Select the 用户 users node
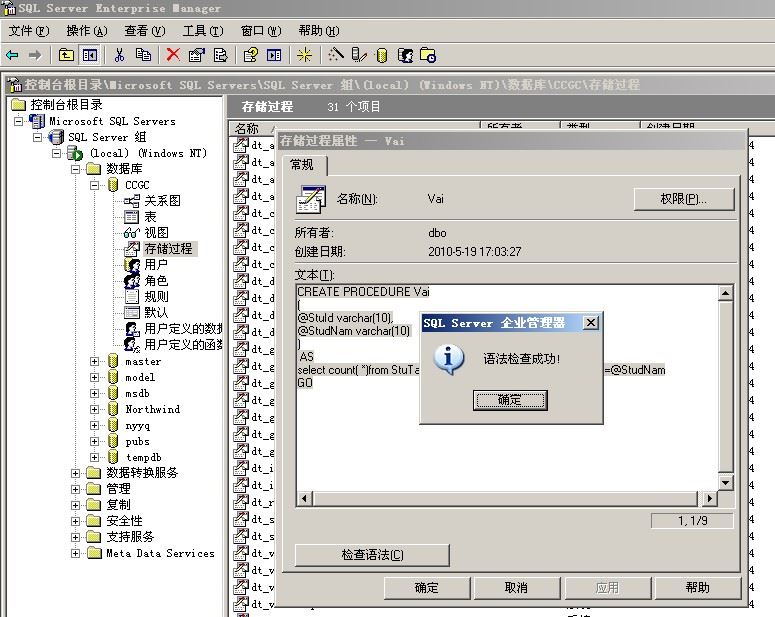Viewport: 775px width, 617px height. click(156, 264)
